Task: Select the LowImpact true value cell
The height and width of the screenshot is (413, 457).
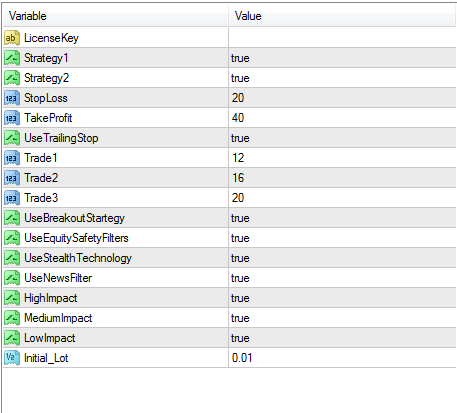Action: (x=342, y=338)
